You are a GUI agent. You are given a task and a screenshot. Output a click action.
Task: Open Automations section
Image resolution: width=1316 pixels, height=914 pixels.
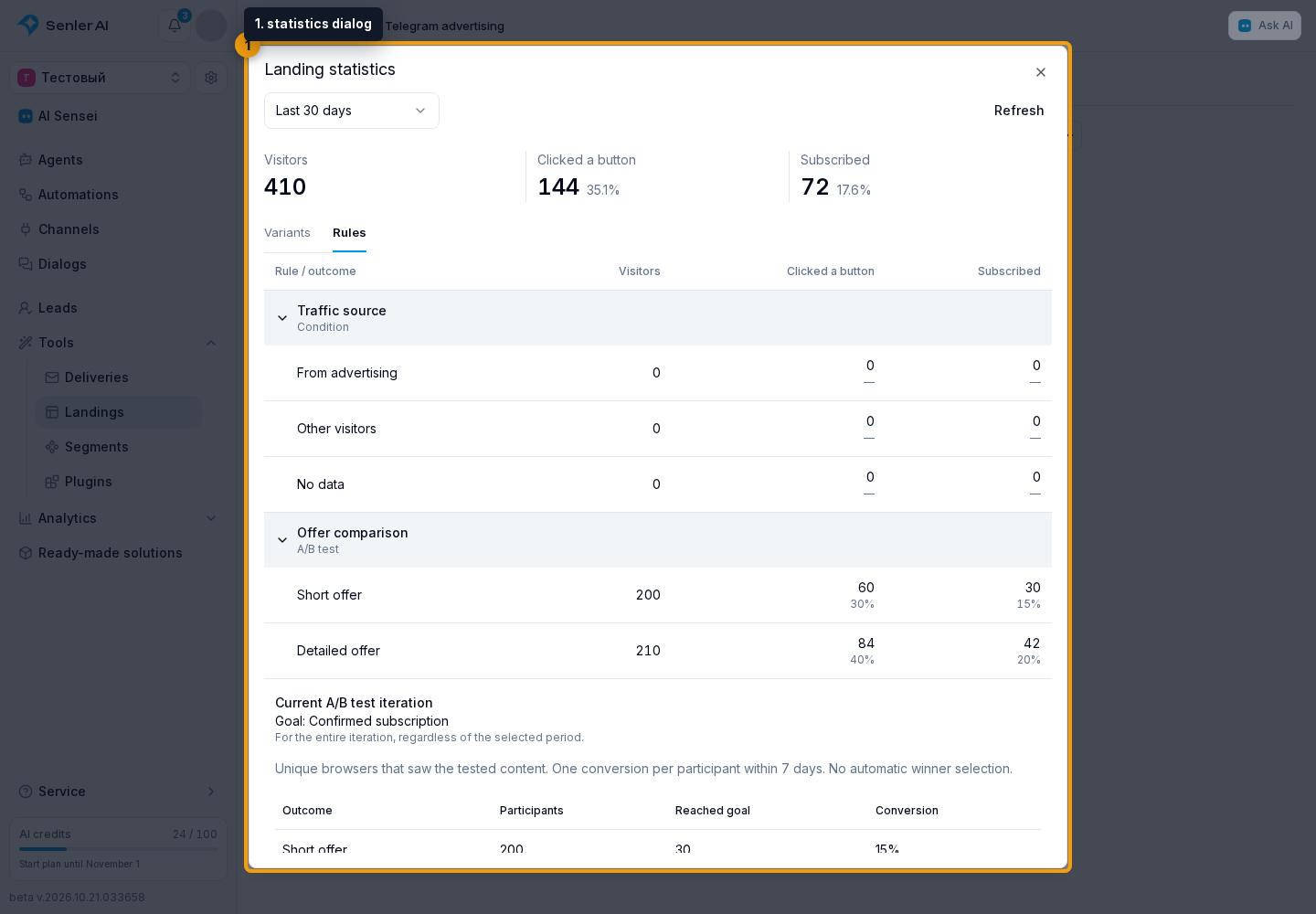[79, 195]
